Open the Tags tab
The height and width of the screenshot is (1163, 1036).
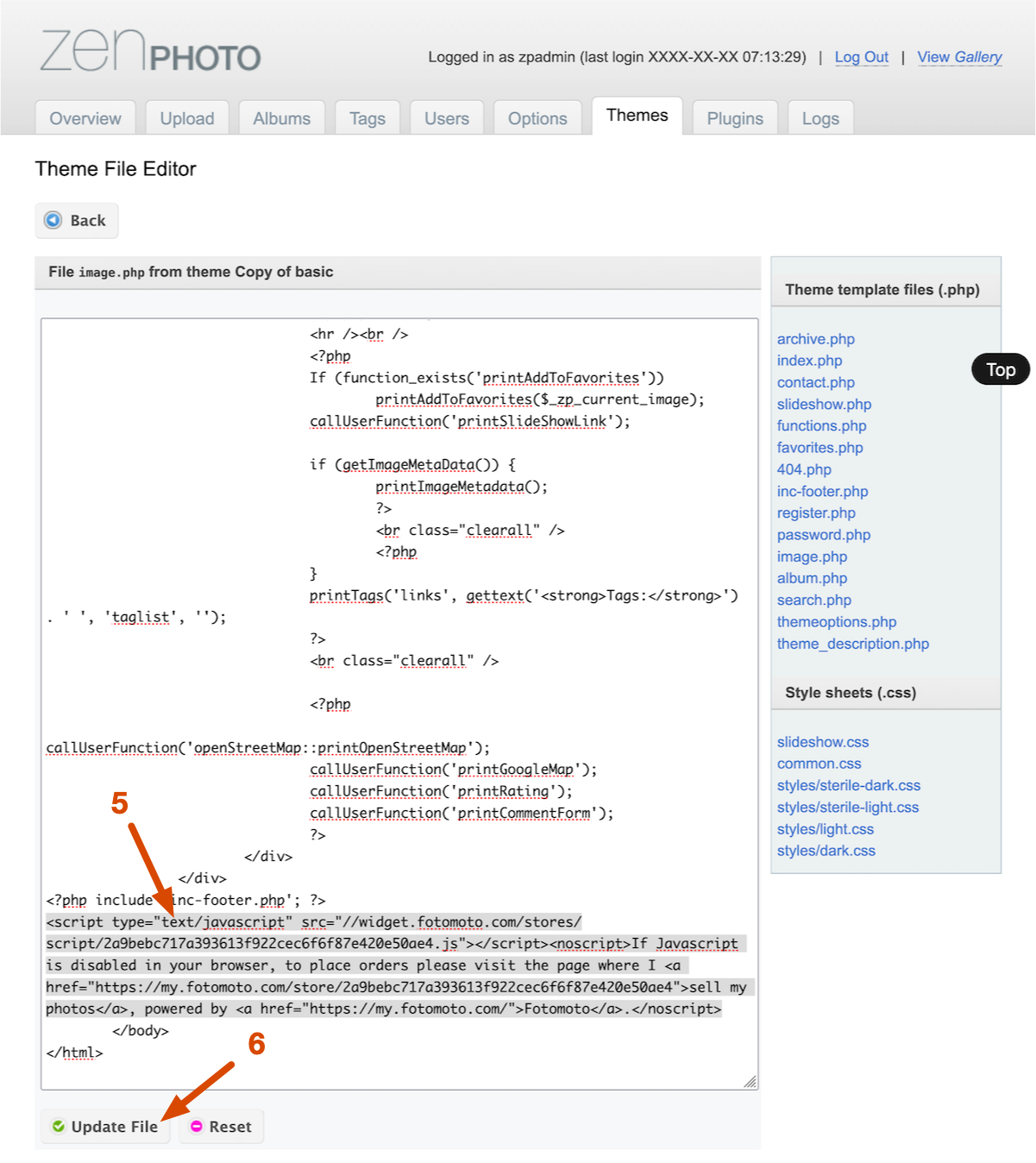tap(367, 118)
